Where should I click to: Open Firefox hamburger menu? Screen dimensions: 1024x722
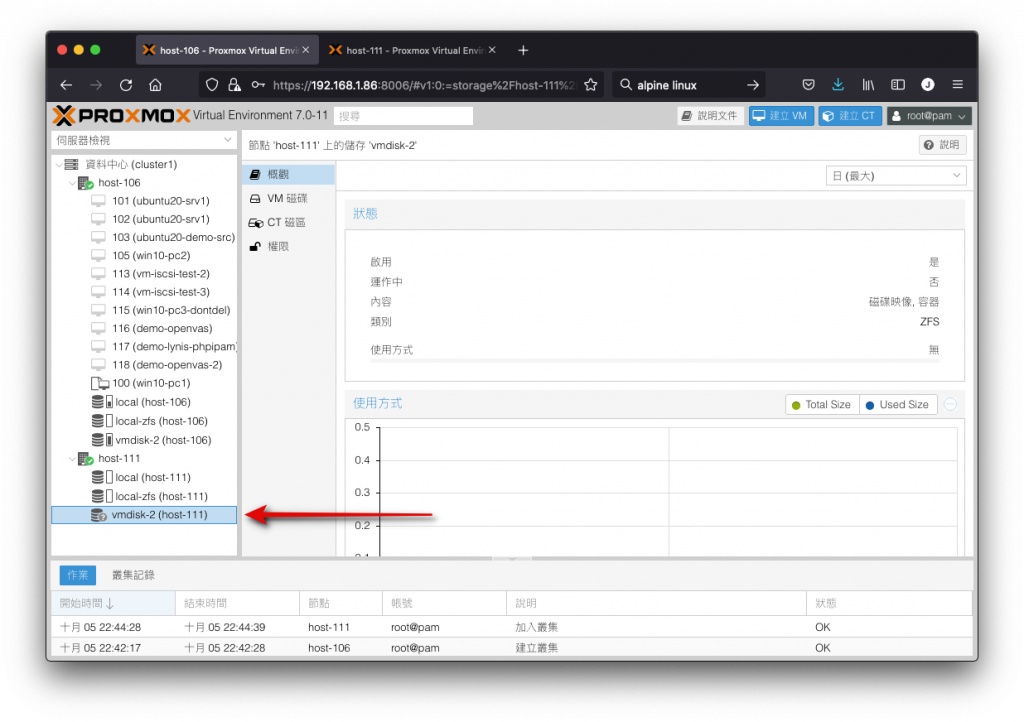coord(957,85)
